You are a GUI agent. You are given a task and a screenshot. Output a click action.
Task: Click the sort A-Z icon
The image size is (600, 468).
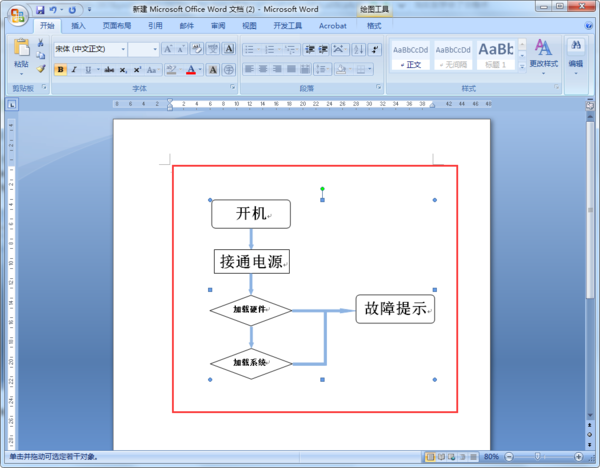coord(359,49)
